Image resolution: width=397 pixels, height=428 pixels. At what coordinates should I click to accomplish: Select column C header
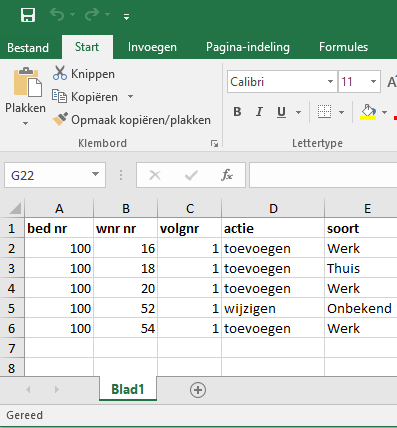[190, 208]
